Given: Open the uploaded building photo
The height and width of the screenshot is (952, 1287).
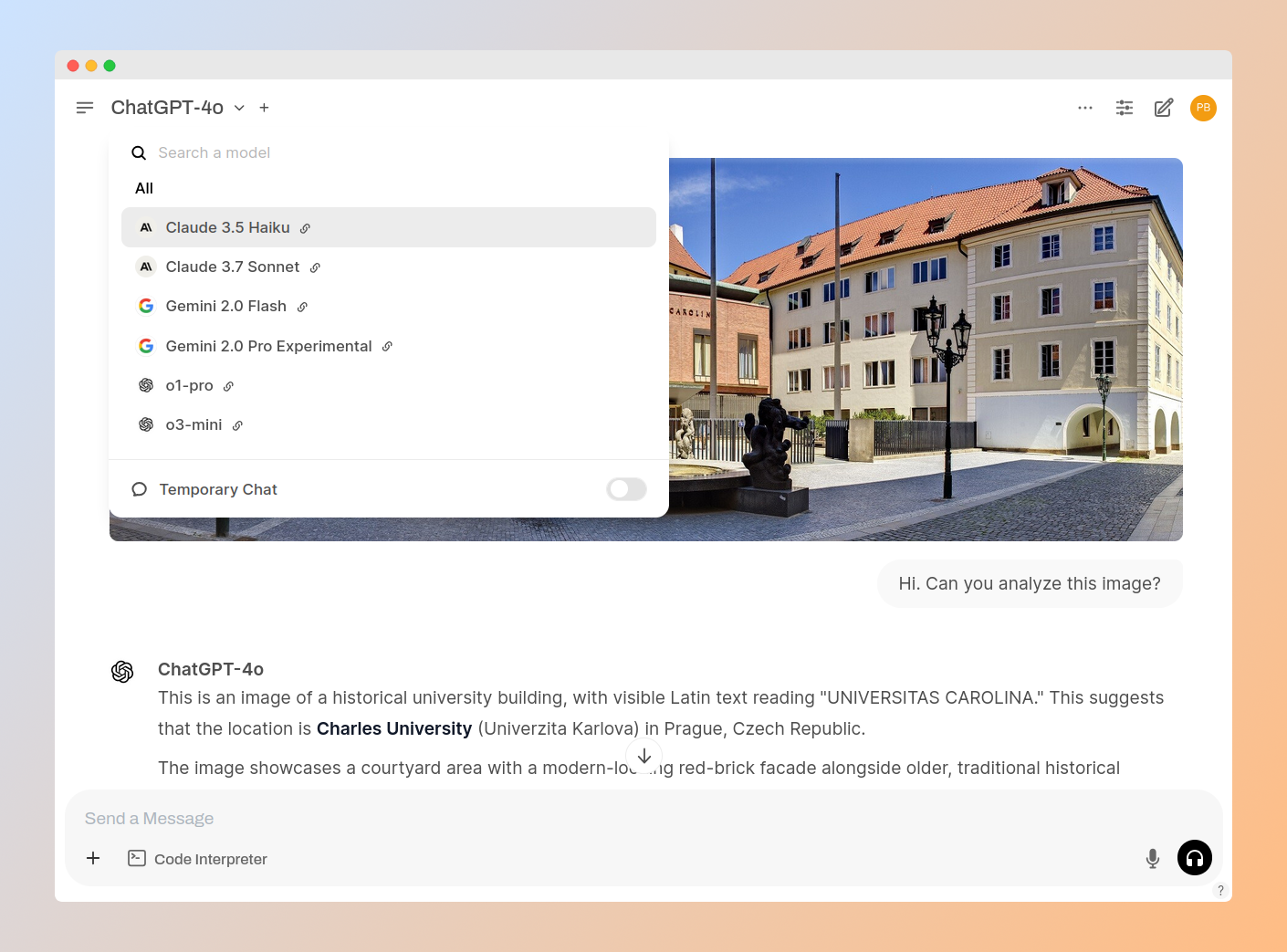Looking at the screenshot, I should 926,349.
